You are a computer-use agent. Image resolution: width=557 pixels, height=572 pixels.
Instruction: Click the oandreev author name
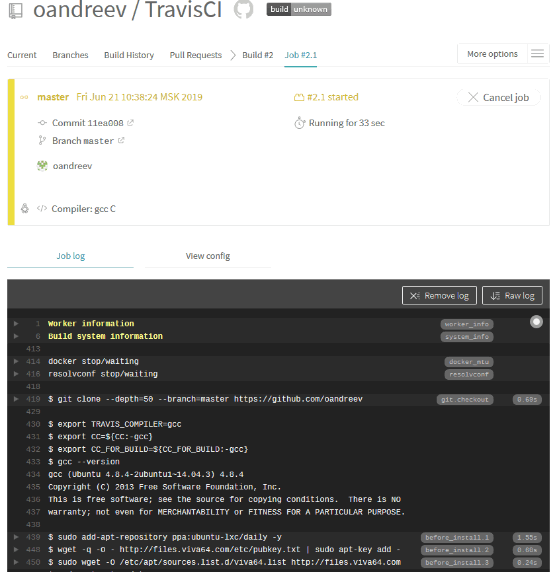pos(72,166)
